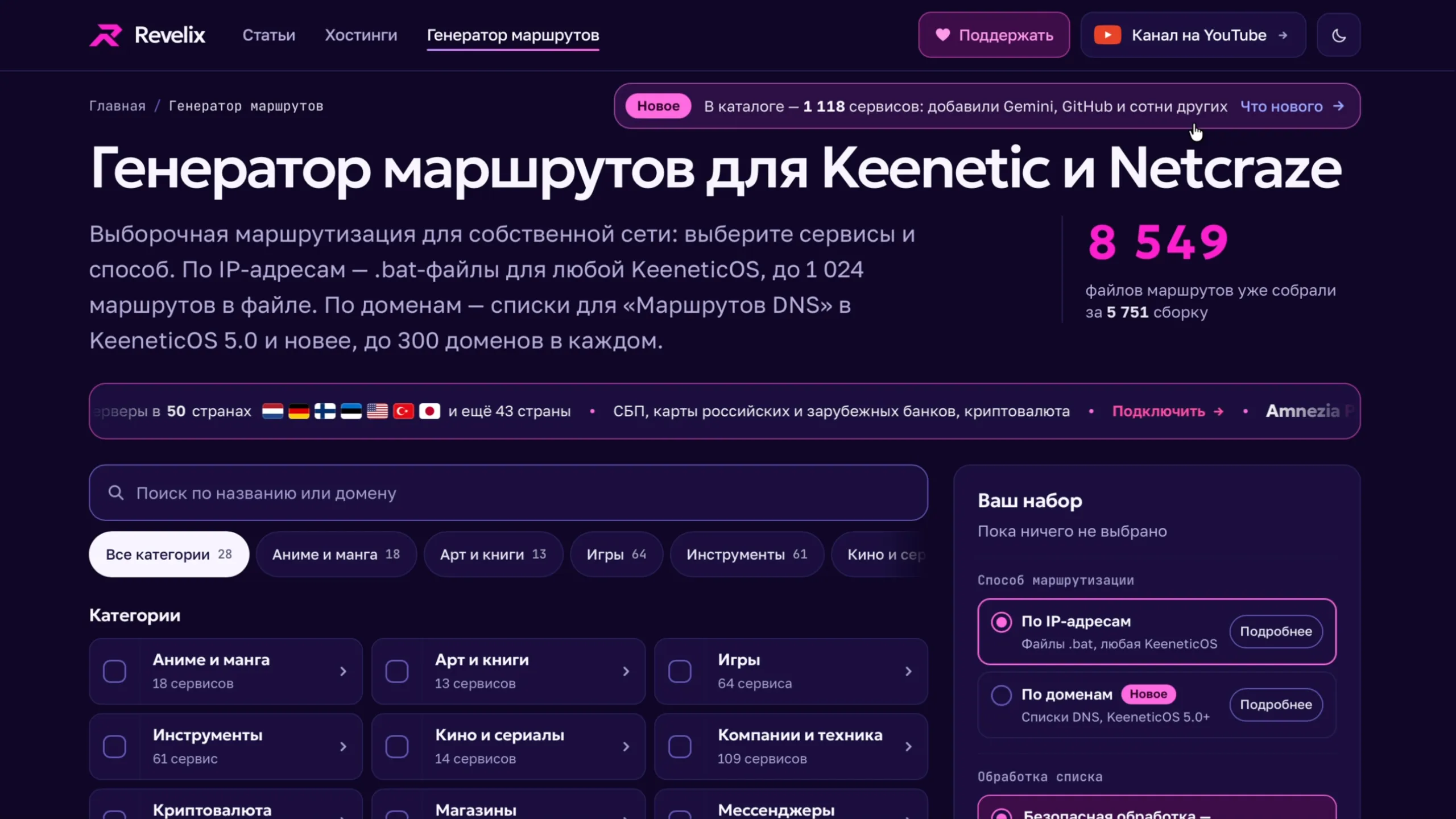
Task: Click the Netherlands flag icon
Action: click(x=272, y=411)
